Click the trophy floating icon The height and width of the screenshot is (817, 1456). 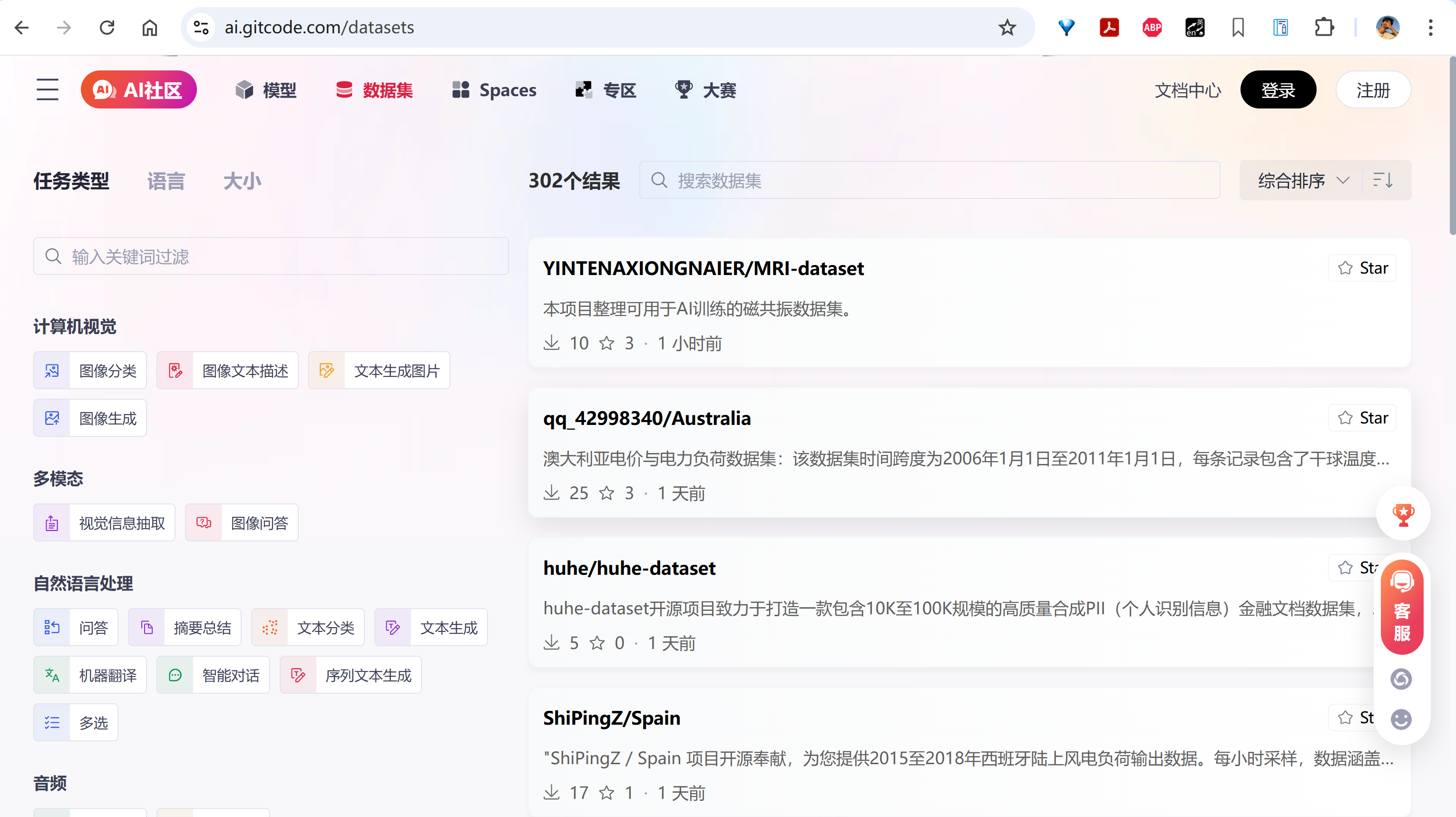1402,514
